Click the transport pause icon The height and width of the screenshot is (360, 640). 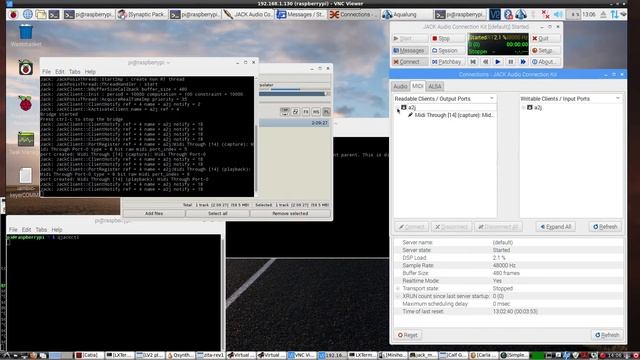coord(510,62)
